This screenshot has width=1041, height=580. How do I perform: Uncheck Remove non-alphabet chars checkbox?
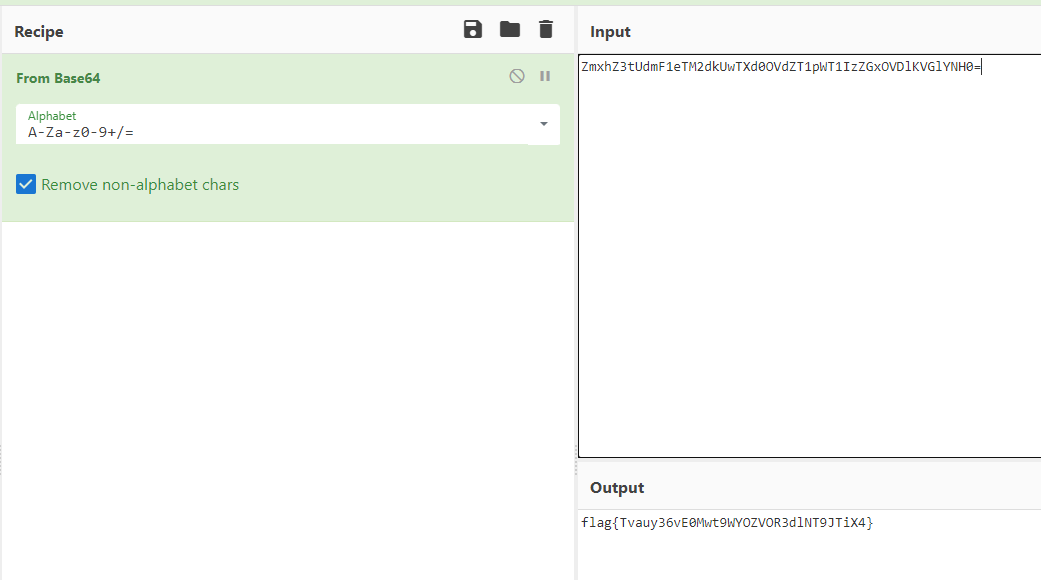26,184
